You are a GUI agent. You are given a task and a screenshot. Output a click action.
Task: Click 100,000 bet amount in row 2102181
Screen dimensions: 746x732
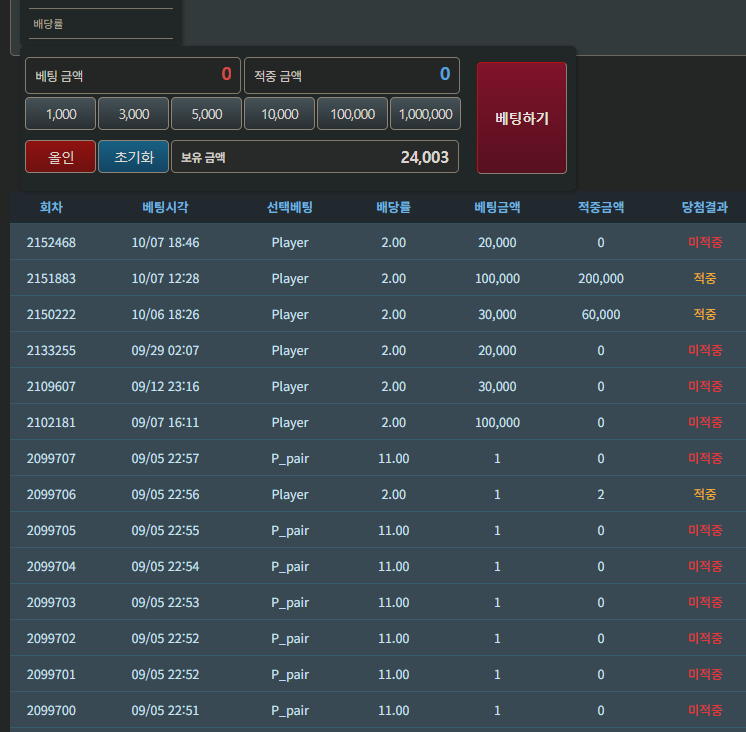tap(497, 422)
